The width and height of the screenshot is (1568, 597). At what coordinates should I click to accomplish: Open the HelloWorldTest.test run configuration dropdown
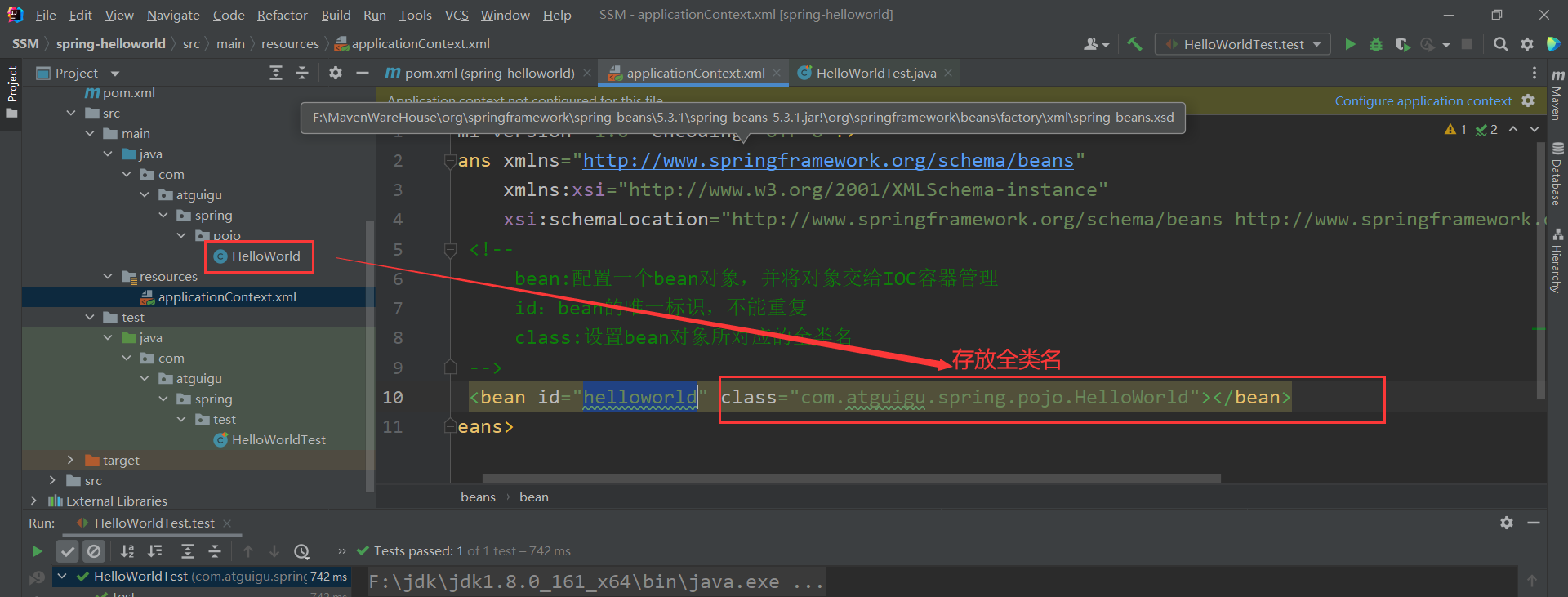[x=1242, y=44]
